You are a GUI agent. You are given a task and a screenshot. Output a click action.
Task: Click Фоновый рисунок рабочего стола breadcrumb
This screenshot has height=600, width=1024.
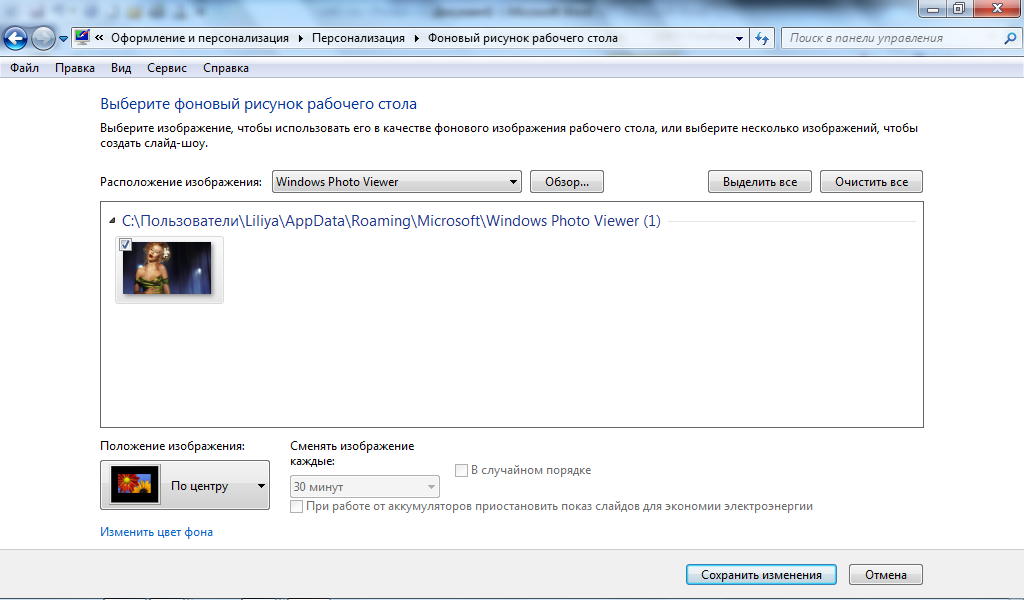coord(522,38)
